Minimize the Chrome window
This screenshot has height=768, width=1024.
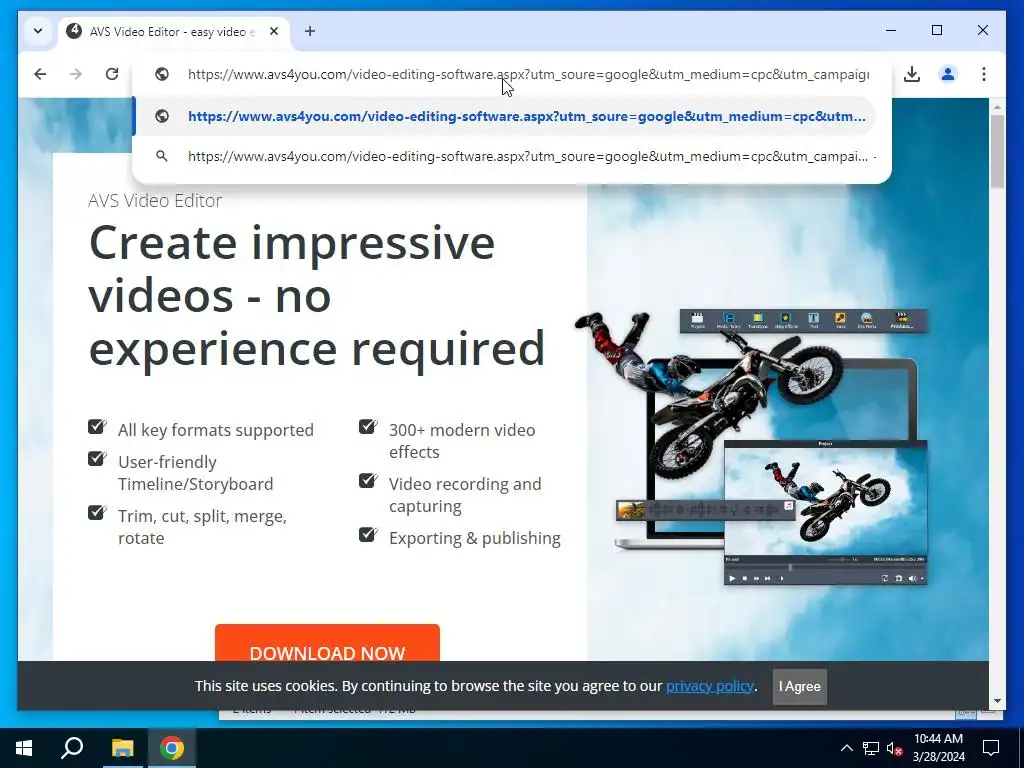point(891,30)
